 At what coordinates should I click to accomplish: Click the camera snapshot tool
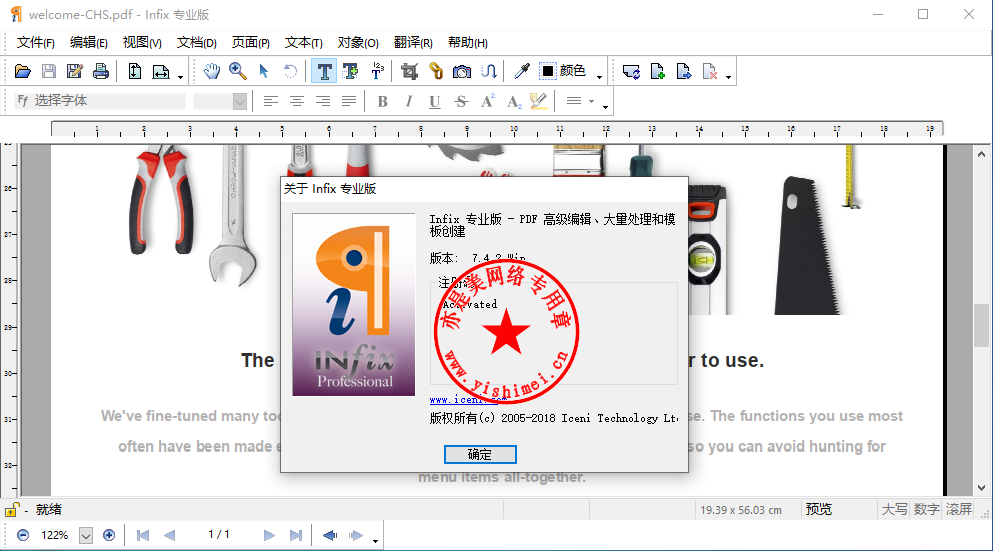(462, 71)
